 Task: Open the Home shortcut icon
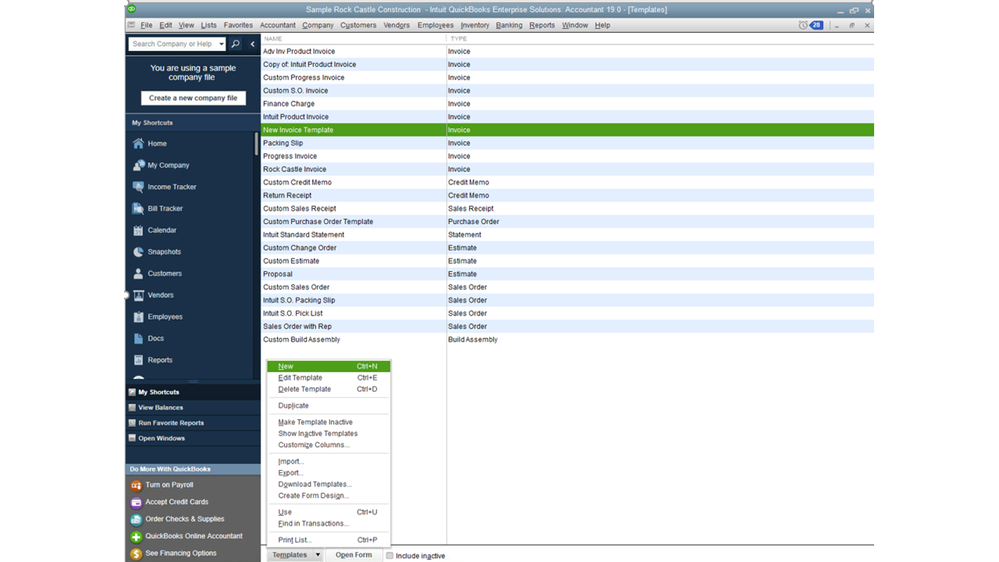pos(138,143)
